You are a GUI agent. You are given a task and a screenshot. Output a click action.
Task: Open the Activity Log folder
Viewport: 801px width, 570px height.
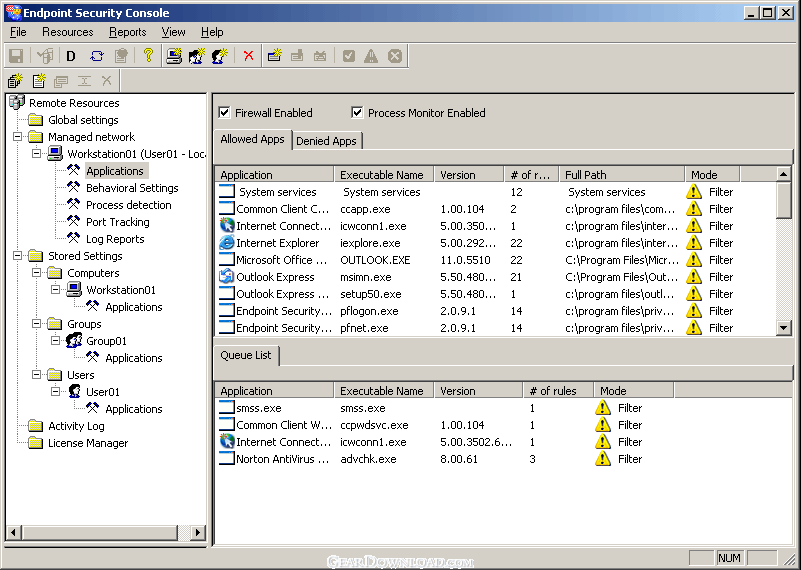[76, 425]
